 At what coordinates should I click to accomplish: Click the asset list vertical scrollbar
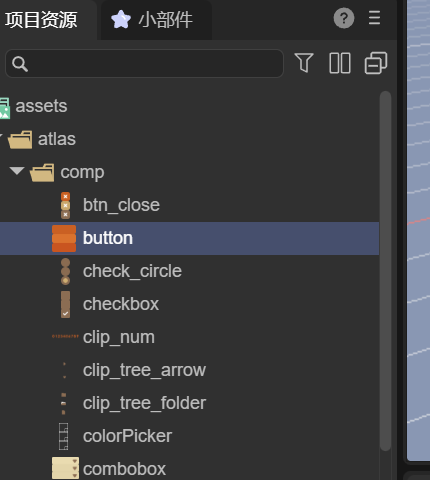point(385,271)
